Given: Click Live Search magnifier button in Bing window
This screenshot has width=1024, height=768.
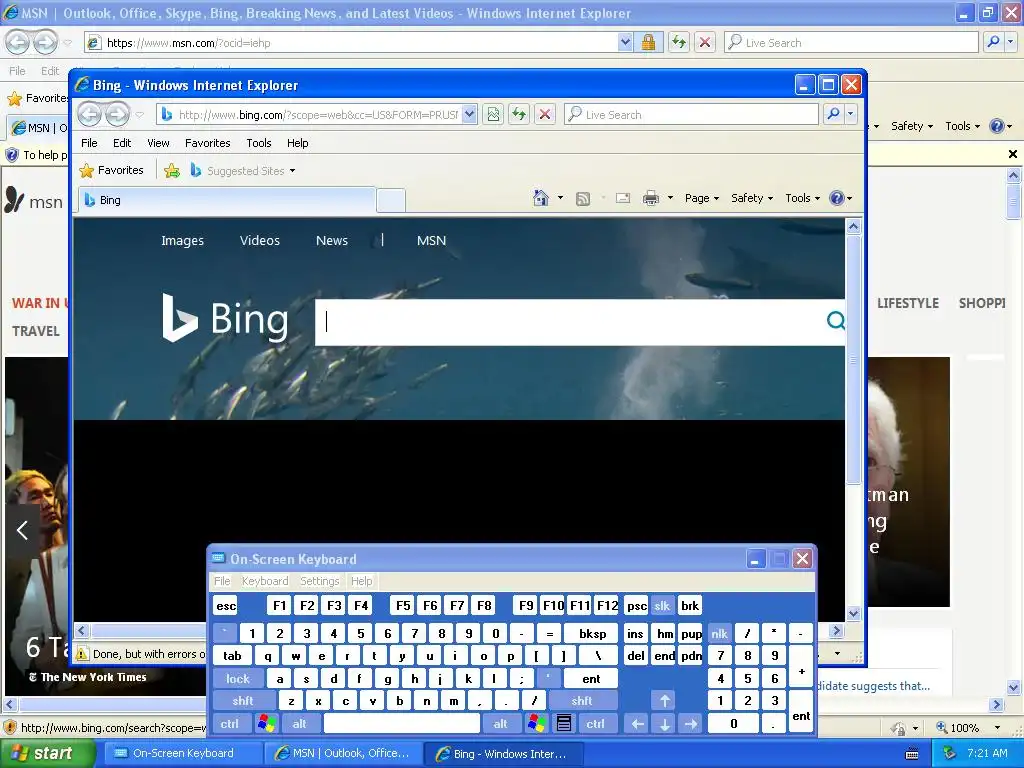Looking at the screenshot, I should click(x=833, y=115).
